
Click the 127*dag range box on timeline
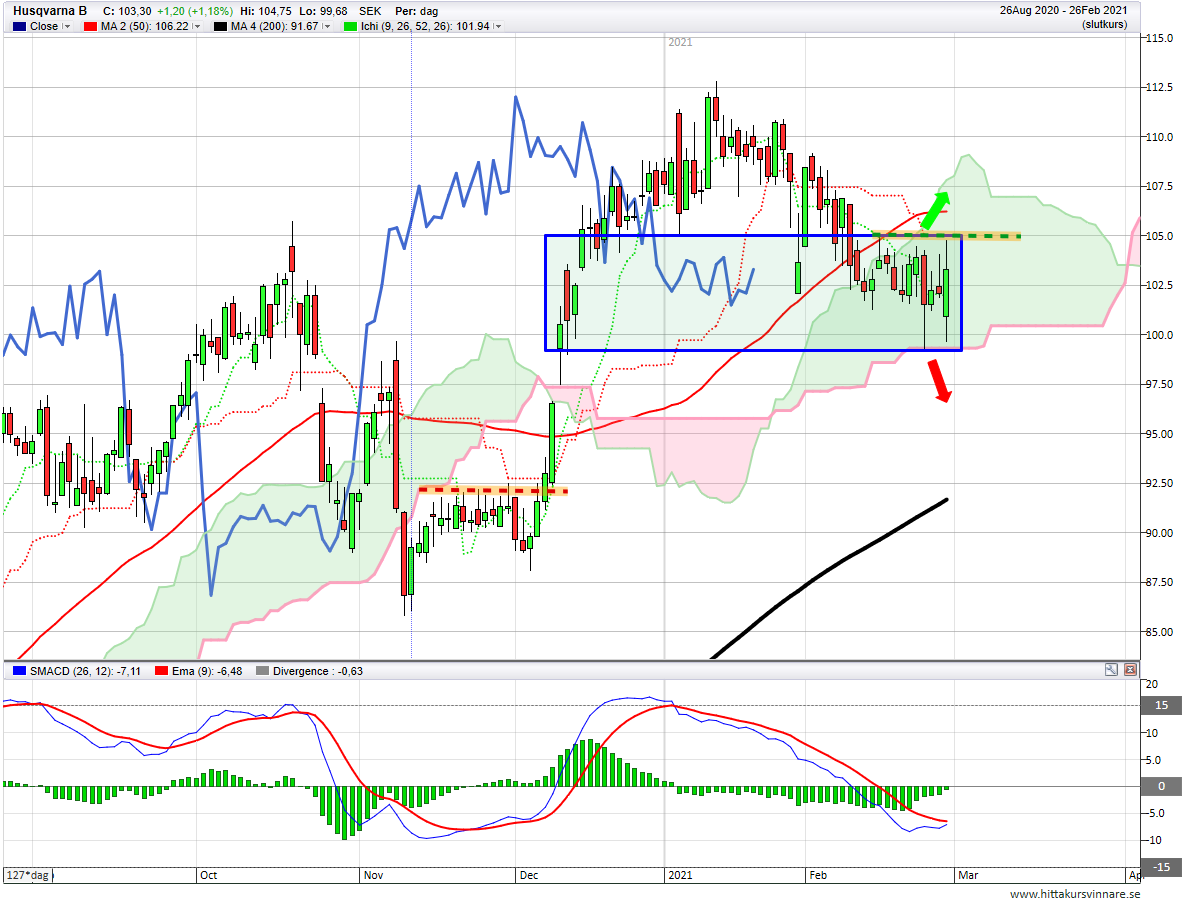tap(28, 875)
